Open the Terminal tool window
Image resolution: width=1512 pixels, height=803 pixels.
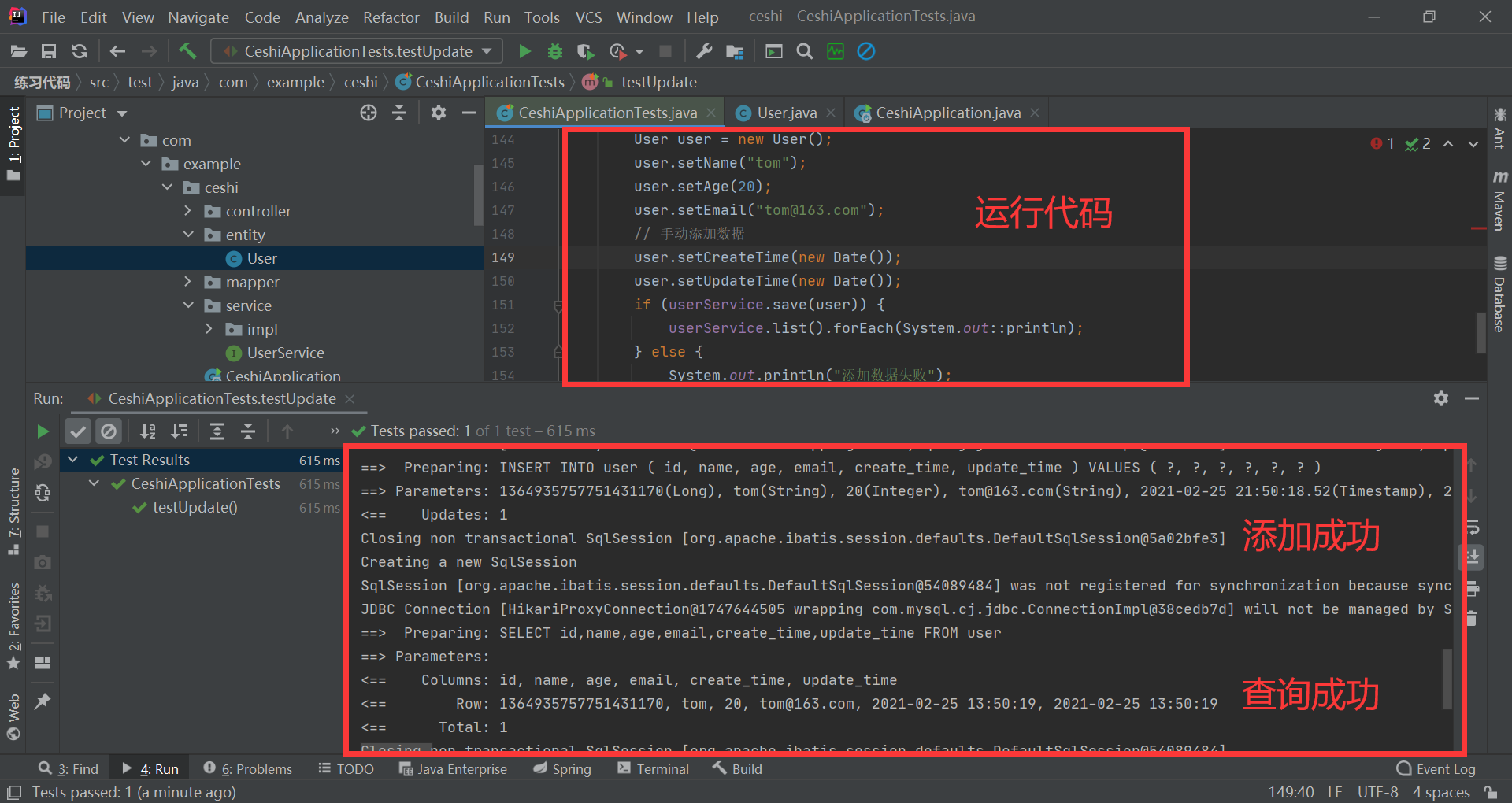(653, 768)
